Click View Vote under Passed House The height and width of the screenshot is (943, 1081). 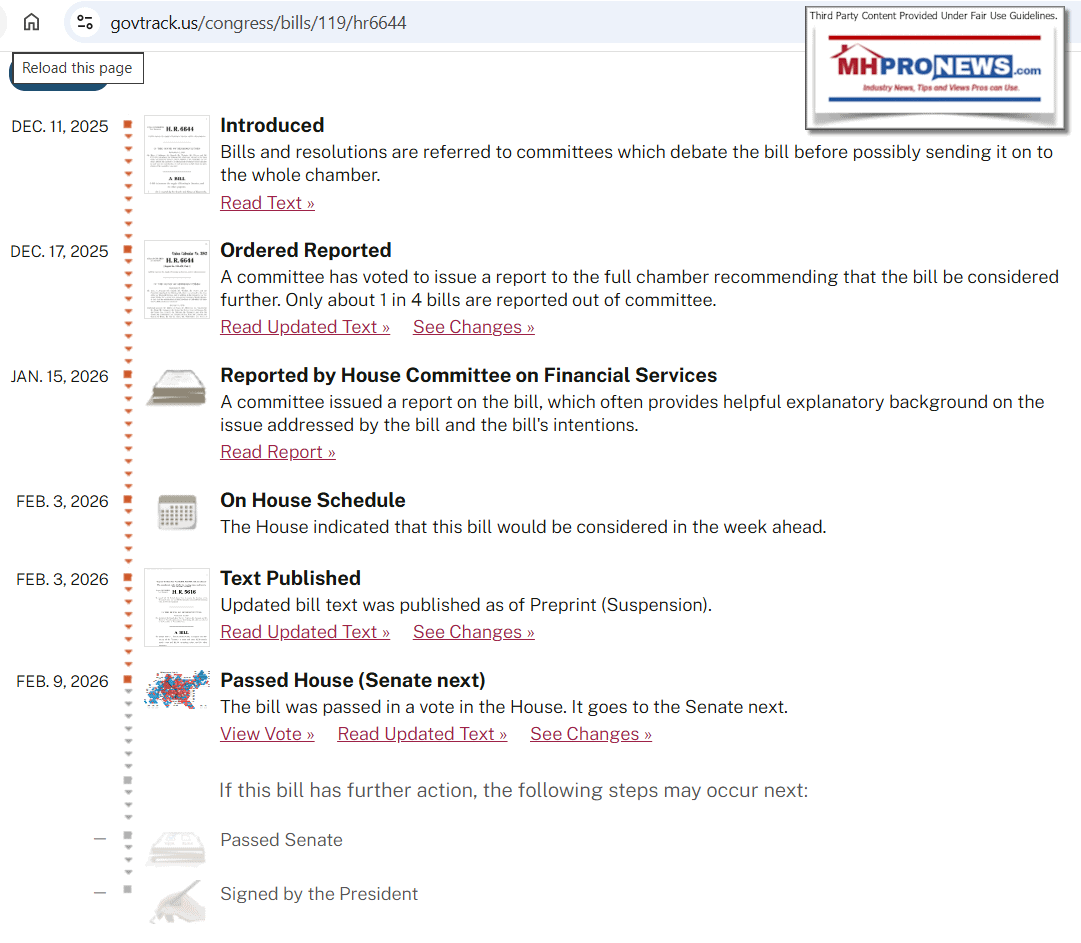tap(267, 734)
